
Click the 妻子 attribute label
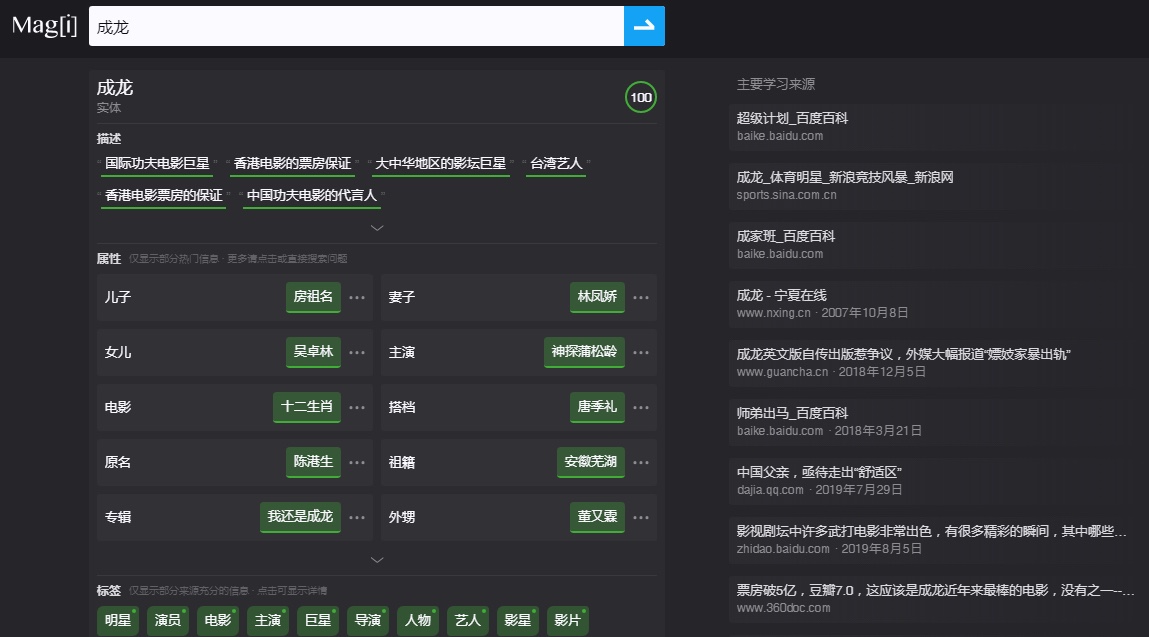402,298
